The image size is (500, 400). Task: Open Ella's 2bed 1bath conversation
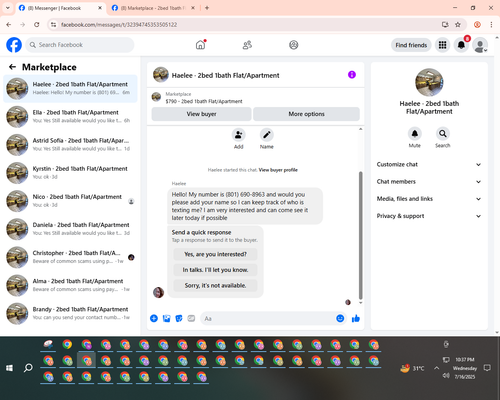(70, 117)
